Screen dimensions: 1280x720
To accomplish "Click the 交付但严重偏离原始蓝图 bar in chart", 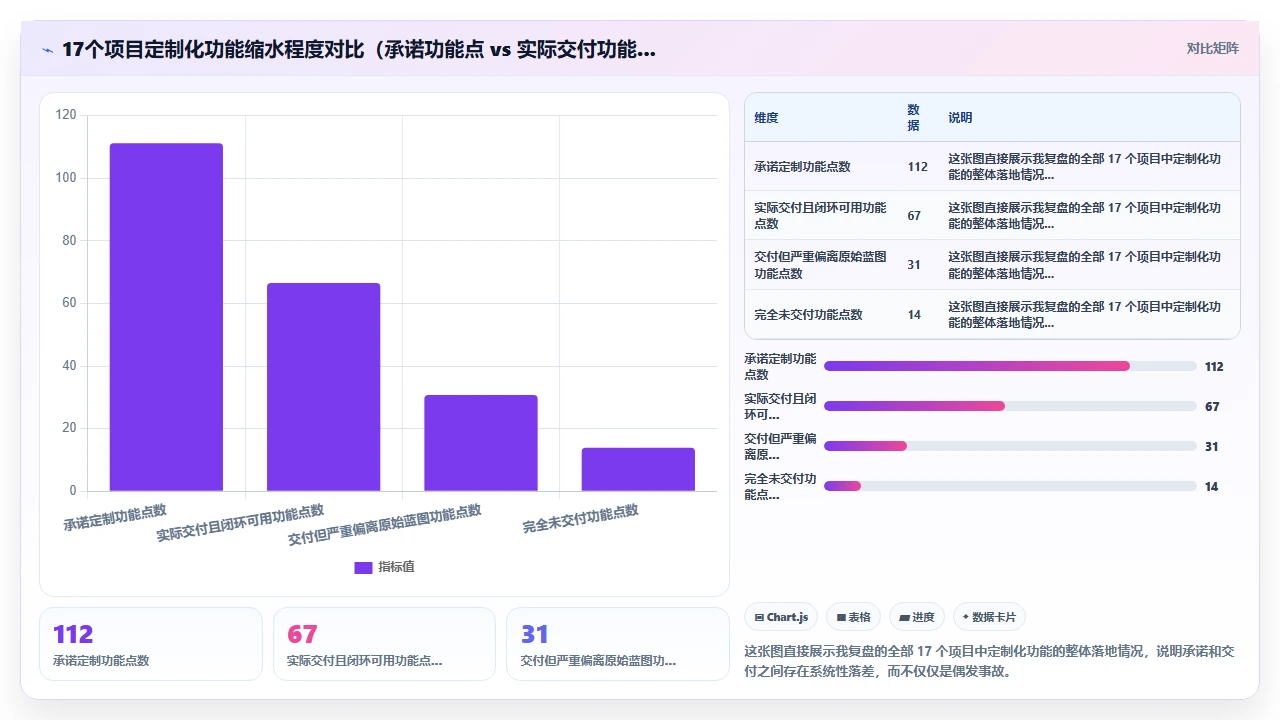I will point(481,443).
